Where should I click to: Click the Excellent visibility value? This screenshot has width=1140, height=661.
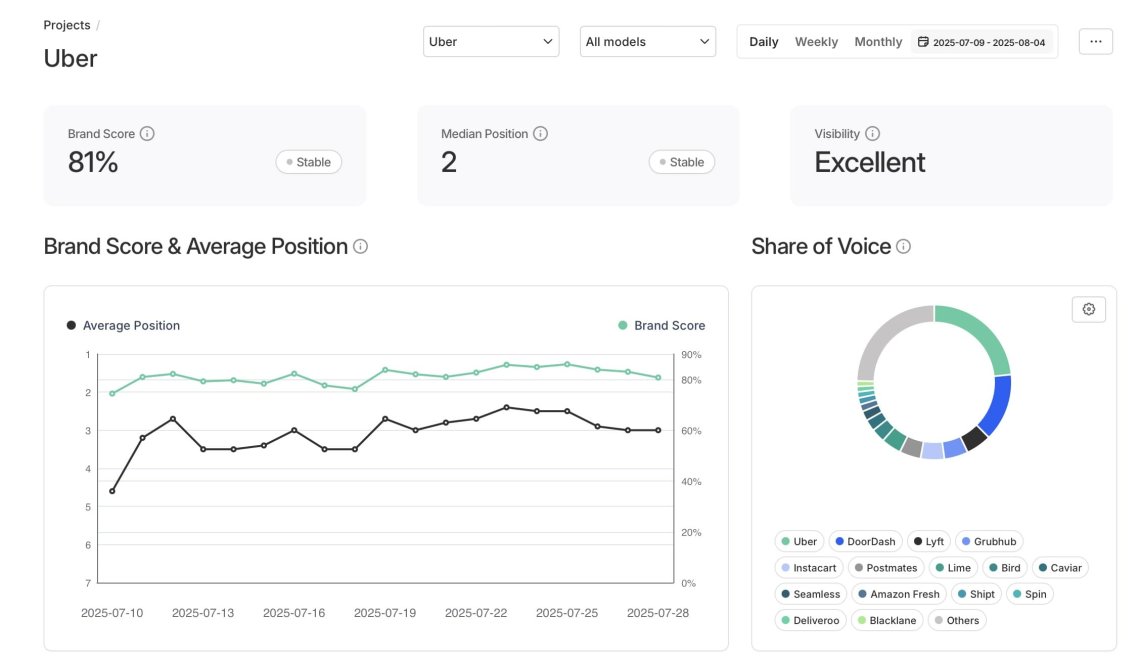point(870,162)
